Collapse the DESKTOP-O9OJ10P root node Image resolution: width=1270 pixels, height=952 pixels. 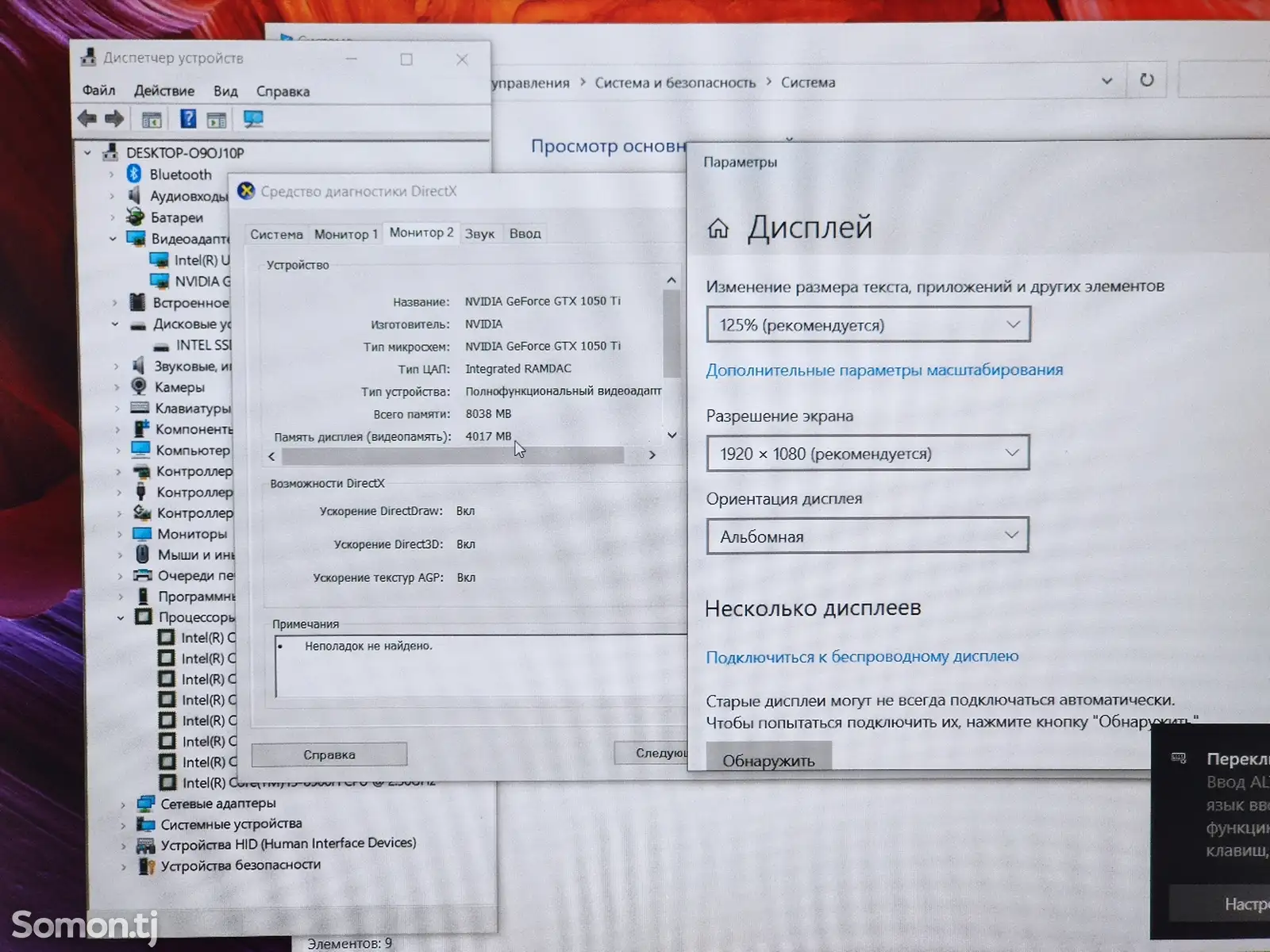(87, 152)
